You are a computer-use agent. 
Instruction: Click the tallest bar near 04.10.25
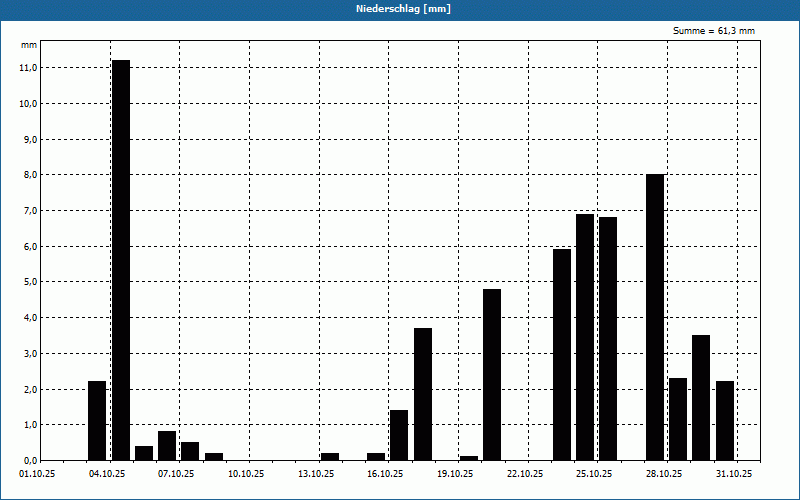[121, 260]
